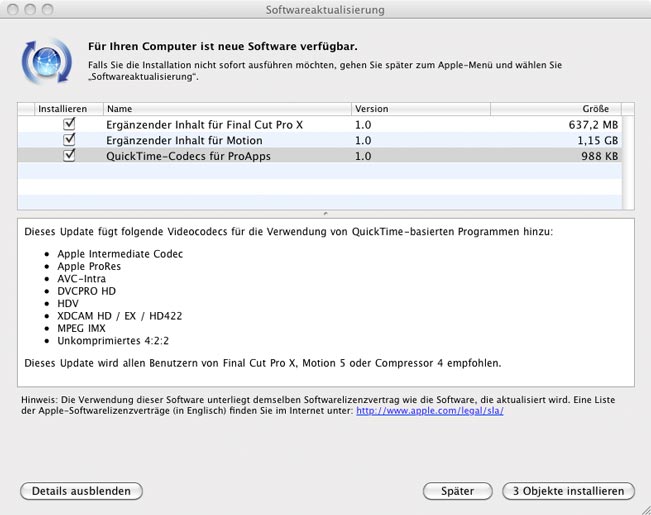The image size is (651, 515).
Task: Zoom the window with the green button
Action: pyautogui.click(x=47, y=9)
